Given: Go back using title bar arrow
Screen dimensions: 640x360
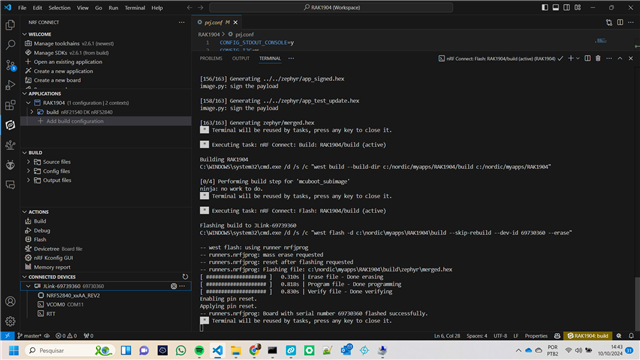Looking at the screenshot, I should point(189,7).
